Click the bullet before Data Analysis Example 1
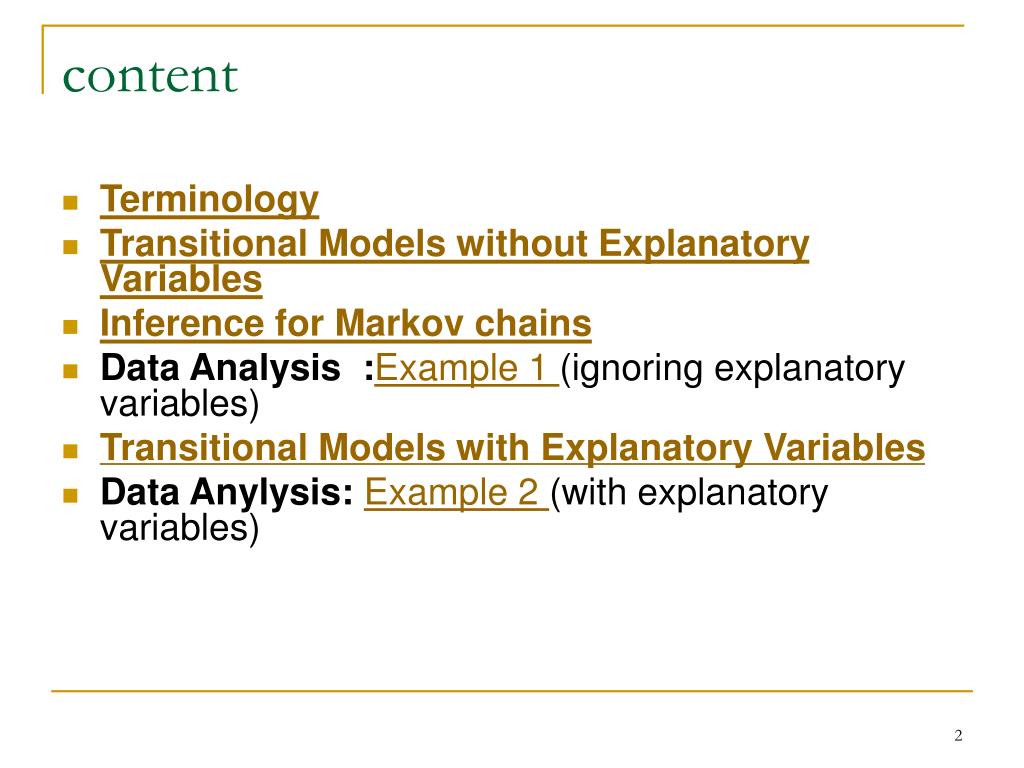The height and width of the screenshot is (768, 1024). click(x=71, y=371)
